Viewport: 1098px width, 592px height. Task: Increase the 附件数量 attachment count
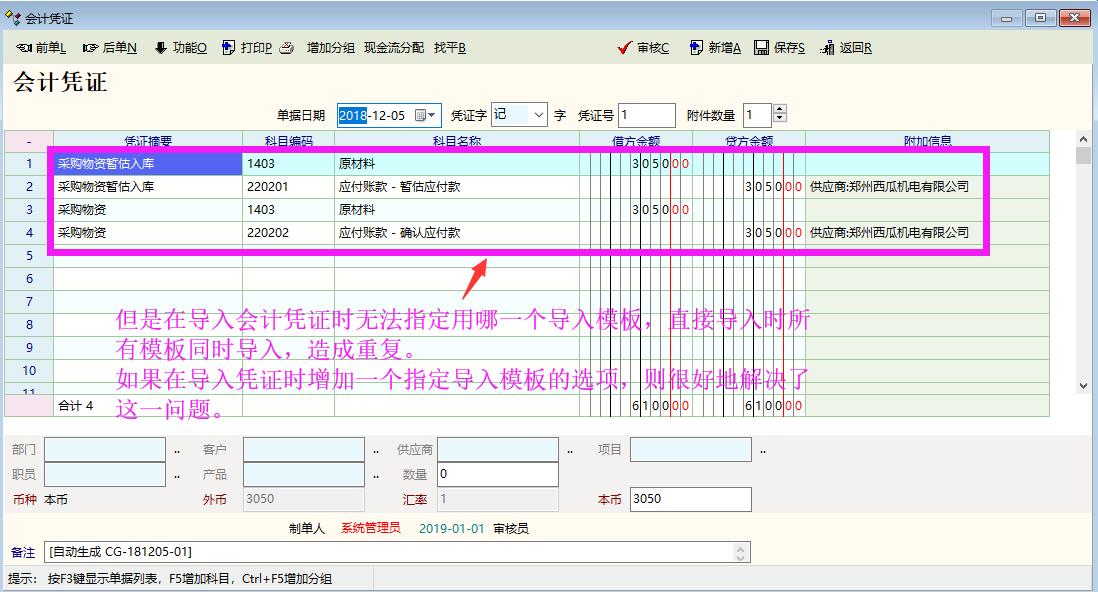[x=780, y=110]
